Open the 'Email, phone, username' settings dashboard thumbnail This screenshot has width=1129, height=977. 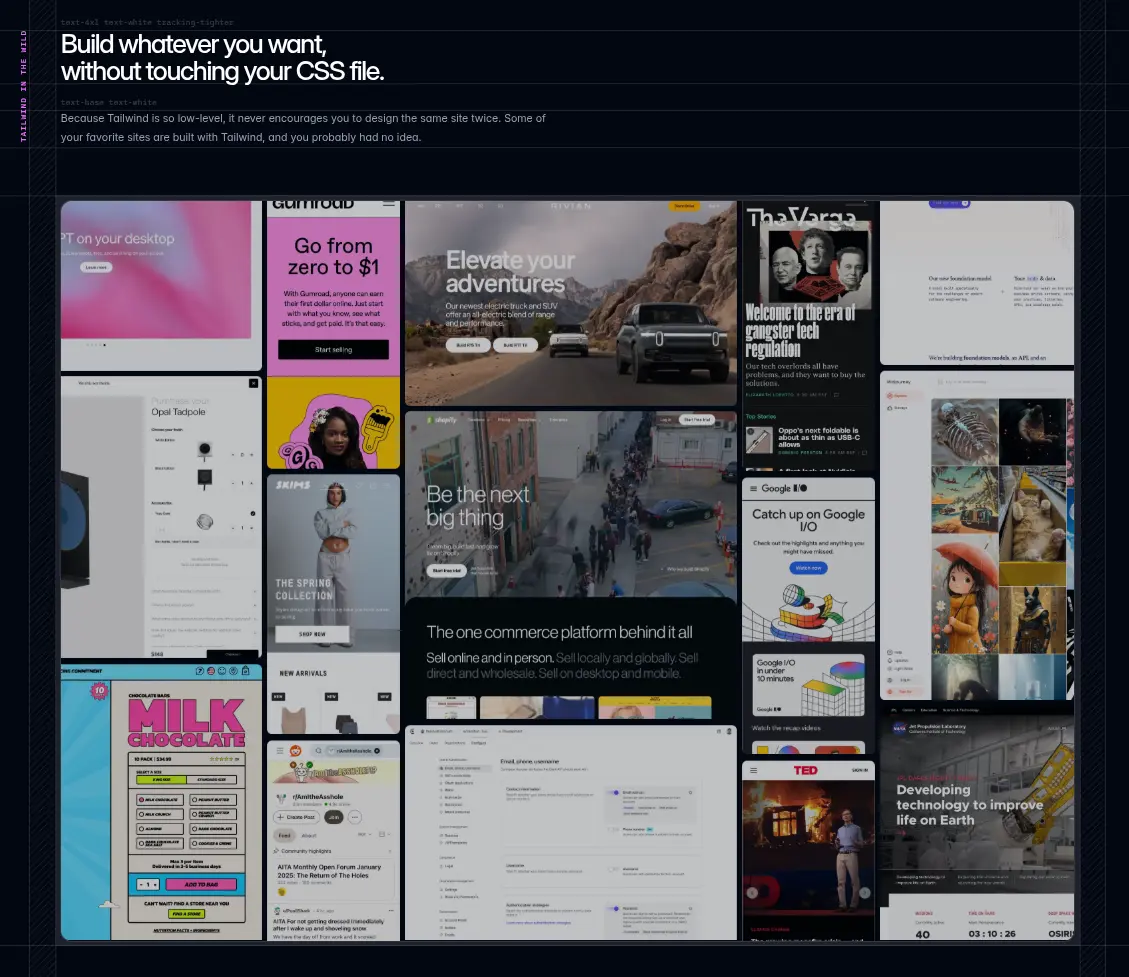[571, 832]
